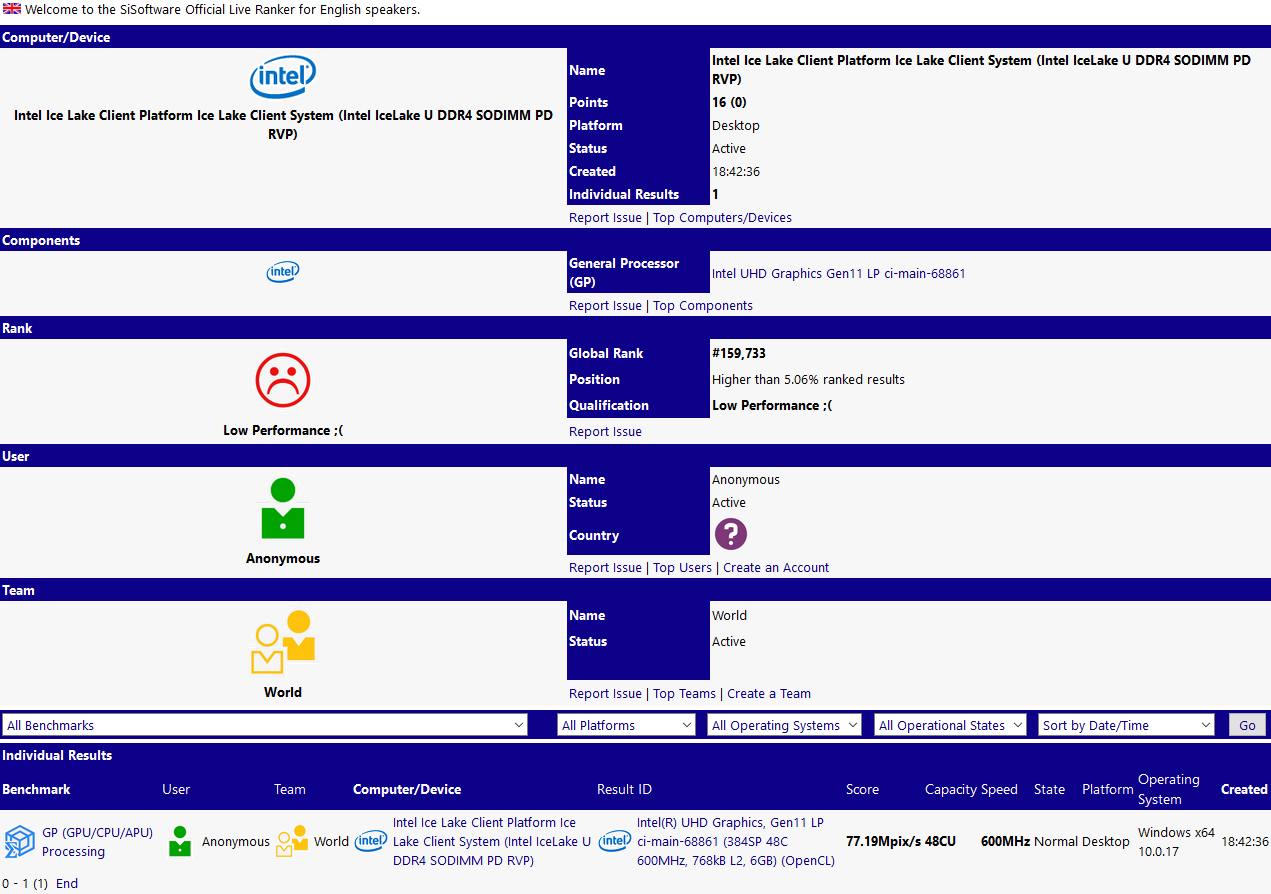
Task: Click Report Issue link under Computer/Device
Action: (x=605, y=218)
